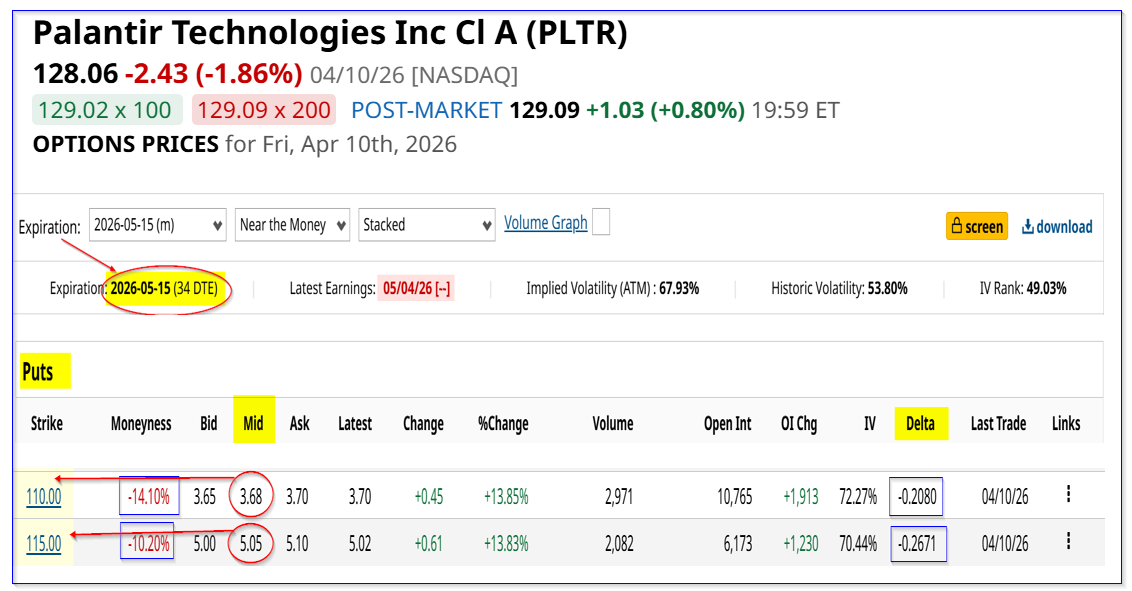Viewport: 1132px width, 591px height.
Task: Click the three-dot menu for 110.00 strike
Action: 1068,494
